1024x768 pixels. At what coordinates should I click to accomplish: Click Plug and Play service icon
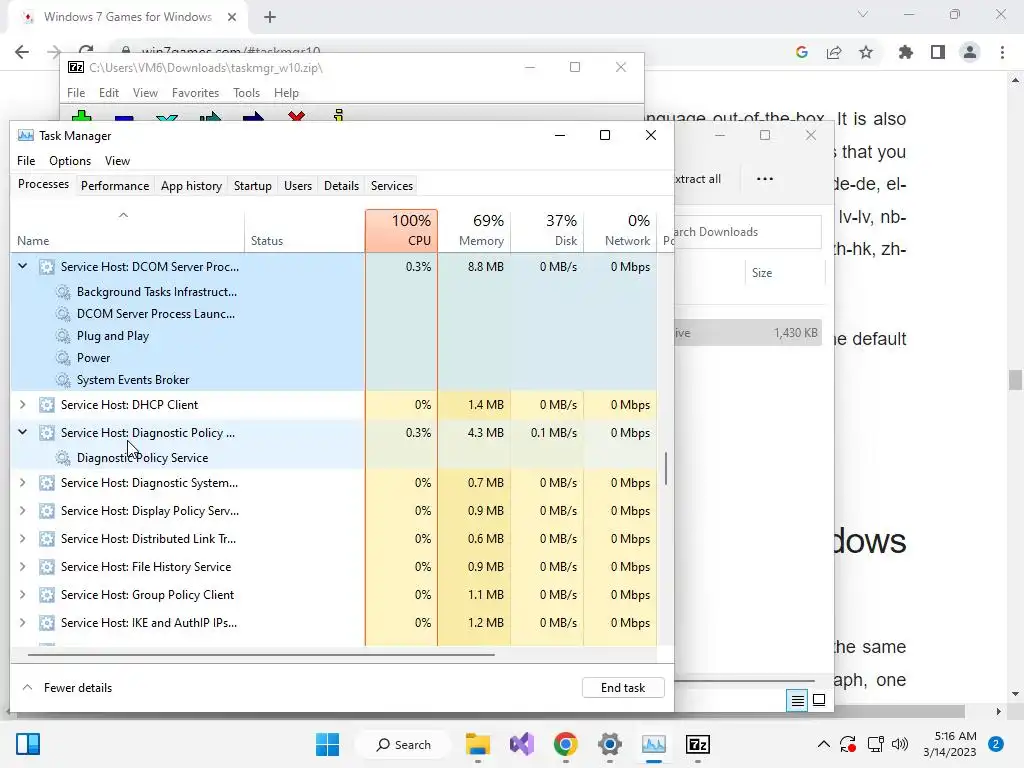(63, 336)
